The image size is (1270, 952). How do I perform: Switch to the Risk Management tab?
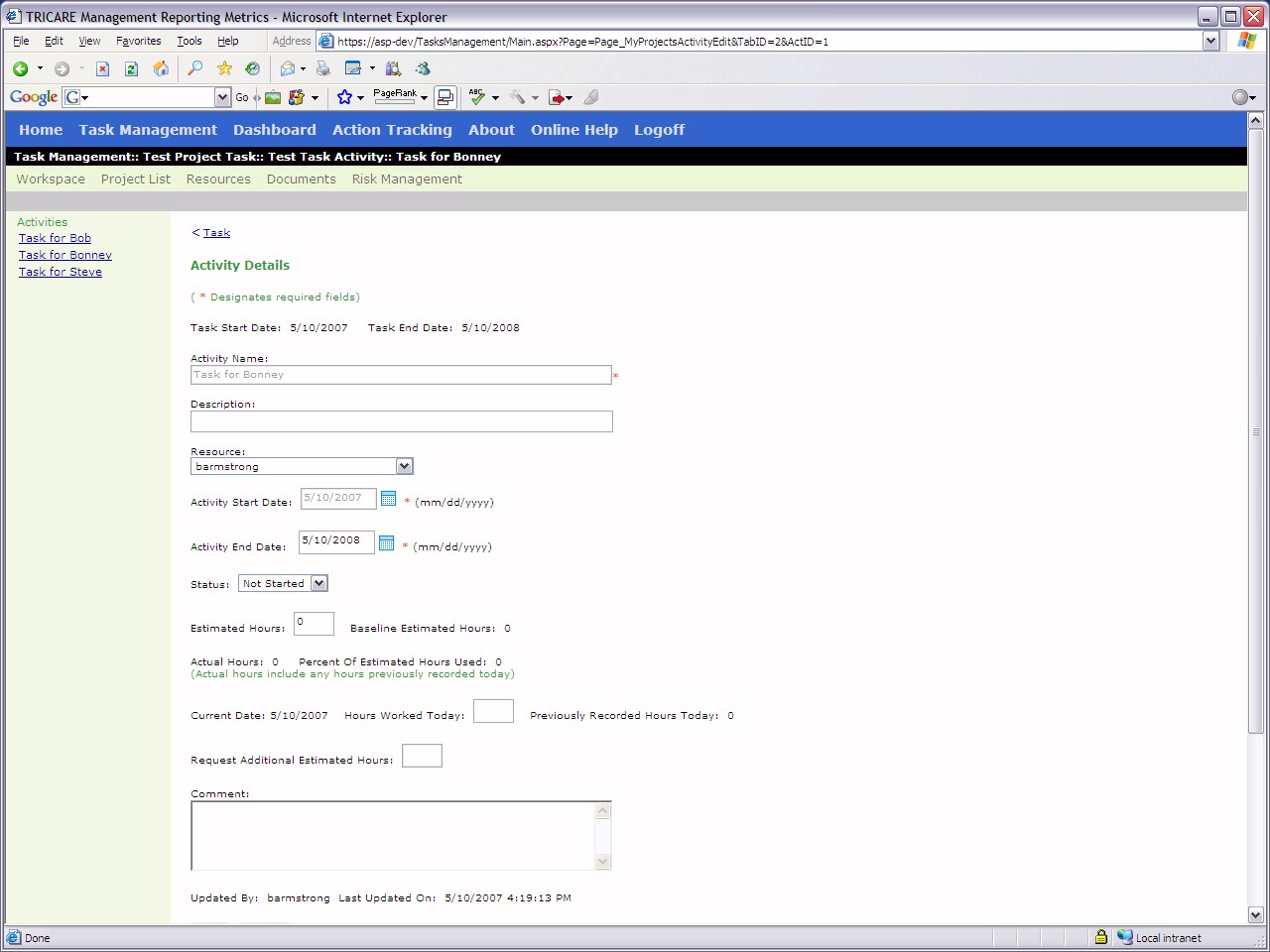407,179
